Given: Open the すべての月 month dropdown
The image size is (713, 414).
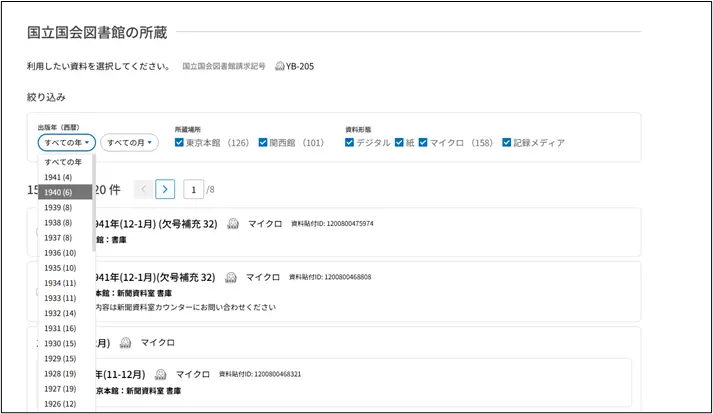Looking at the screenshot, I should [x=130, y=142].
